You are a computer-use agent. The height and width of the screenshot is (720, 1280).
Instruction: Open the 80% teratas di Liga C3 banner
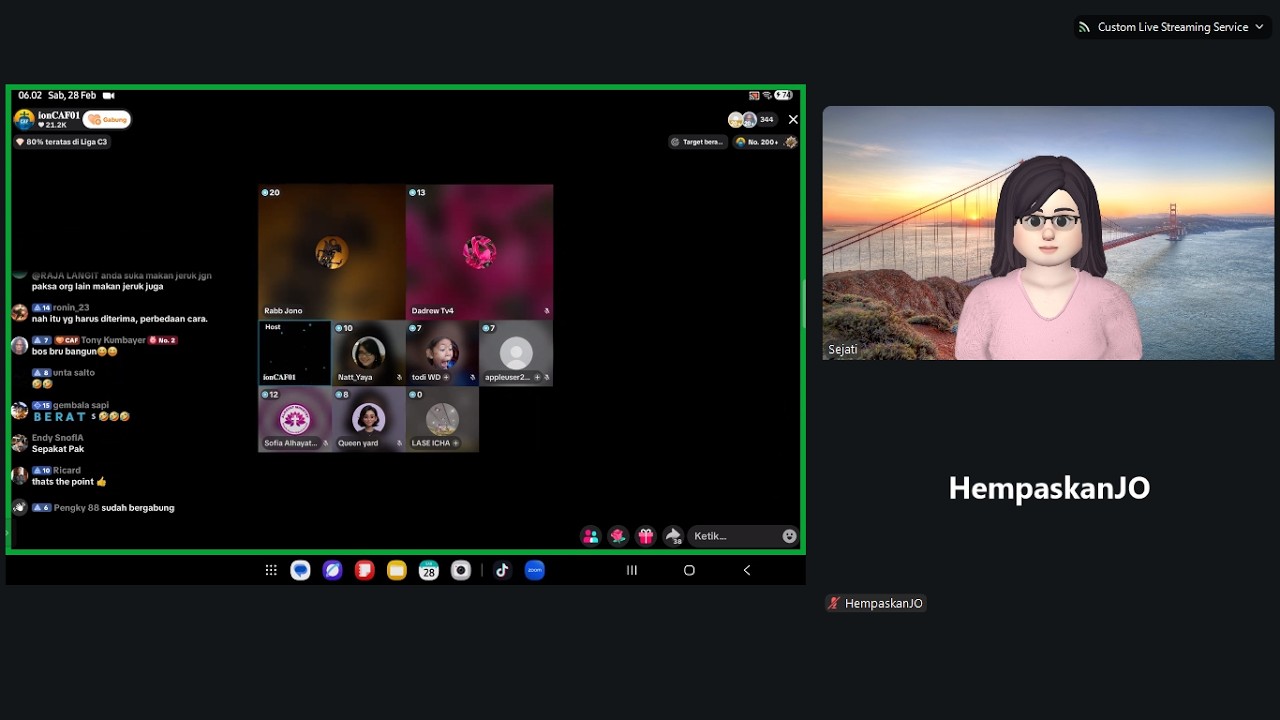pyautogui.click(x=62, y=142)
